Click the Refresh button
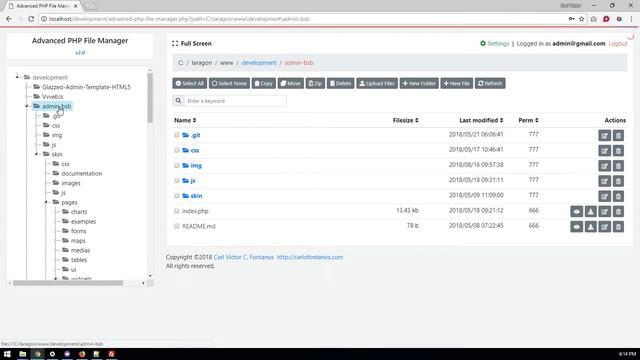 tap(490, 83)
